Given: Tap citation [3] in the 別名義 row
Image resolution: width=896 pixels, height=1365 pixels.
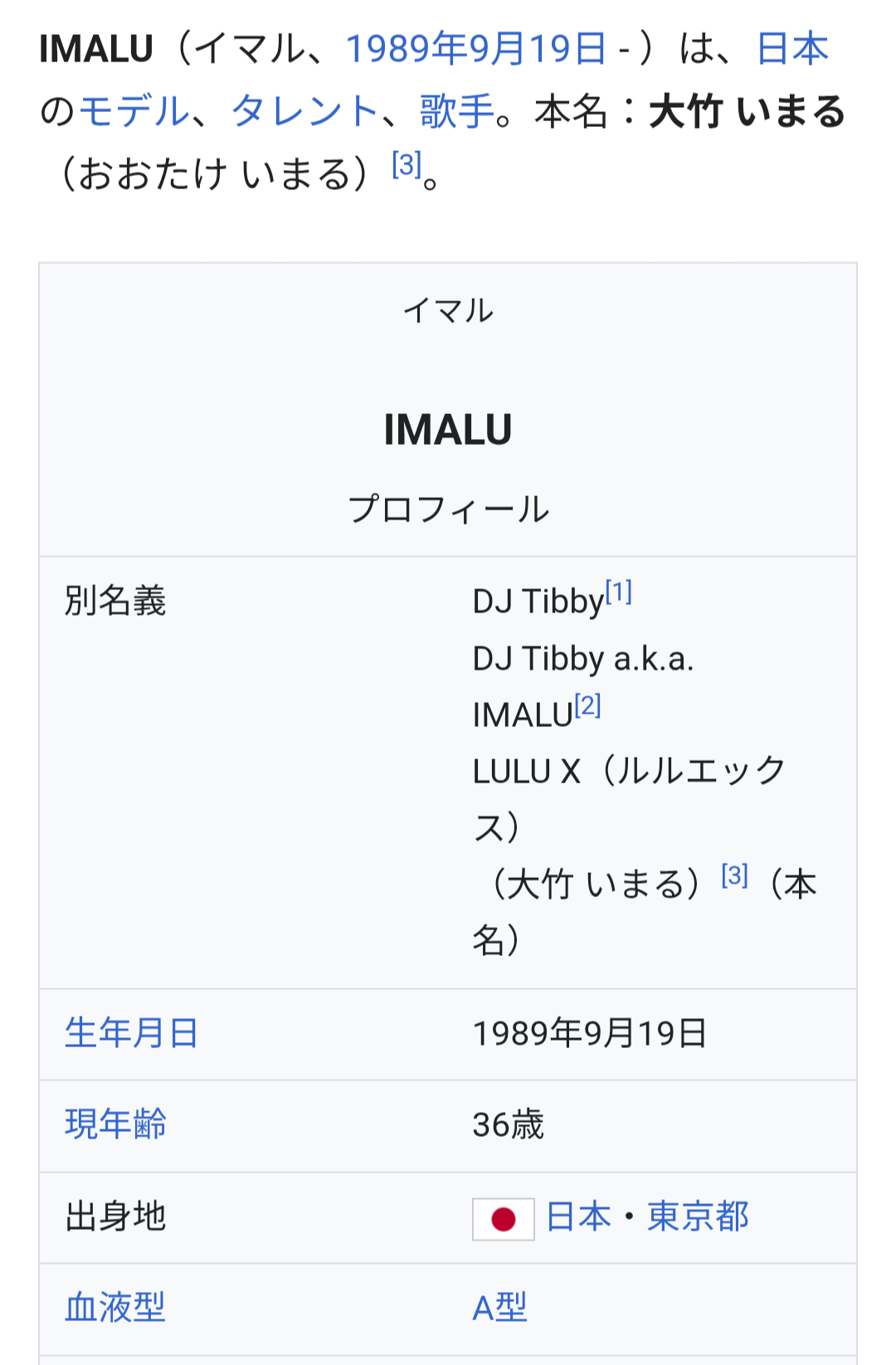Looking at the screenshot, I should pos(734,875).
